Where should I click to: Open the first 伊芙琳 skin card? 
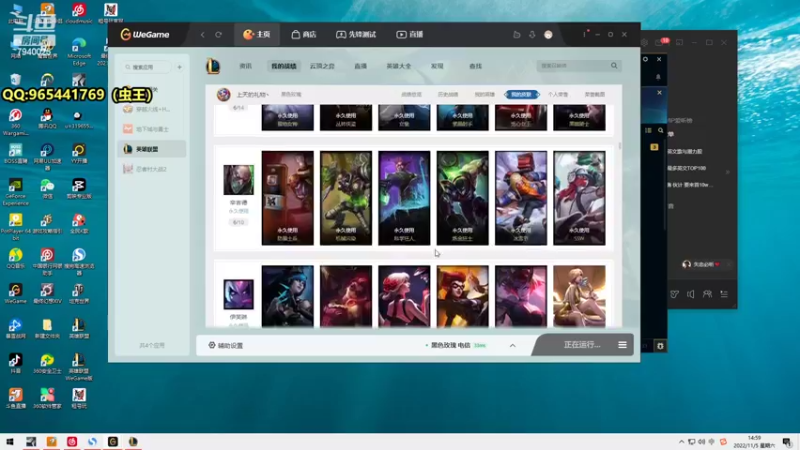[x=288, y=296]
